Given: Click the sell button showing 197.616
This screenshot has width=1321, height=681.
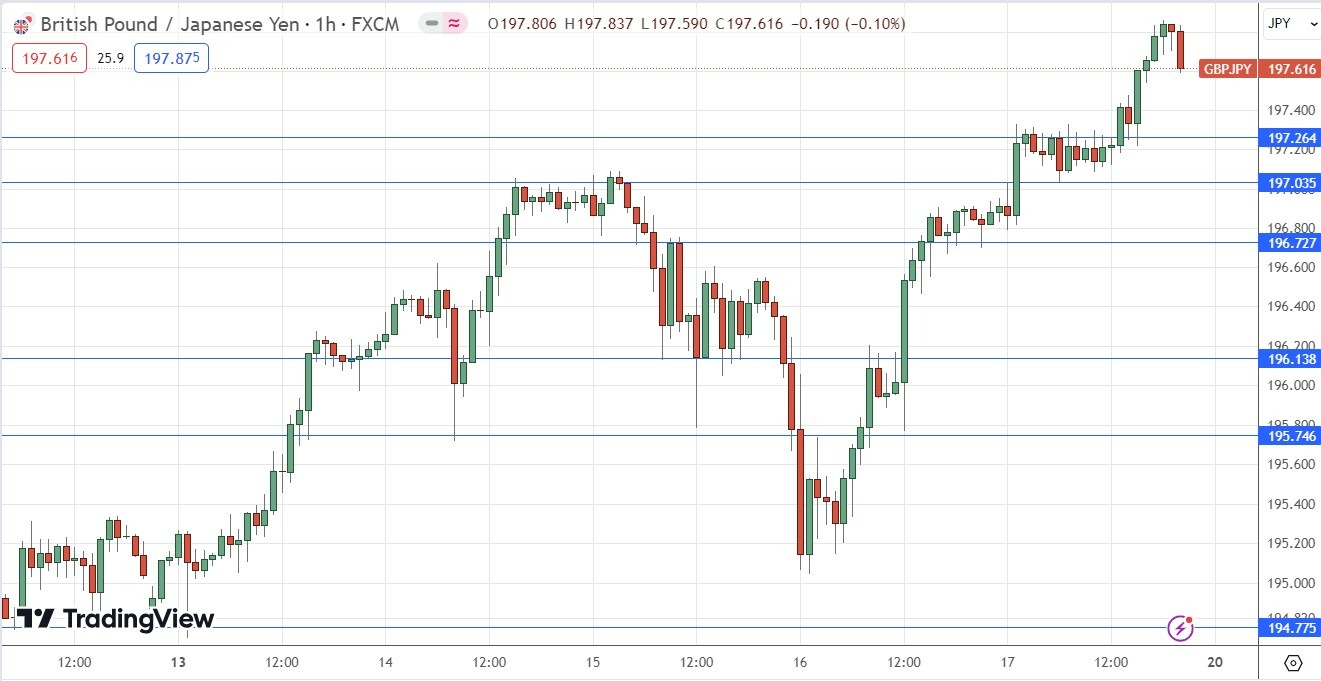Looking at the screenshot, I should click(x=48, y=58).
